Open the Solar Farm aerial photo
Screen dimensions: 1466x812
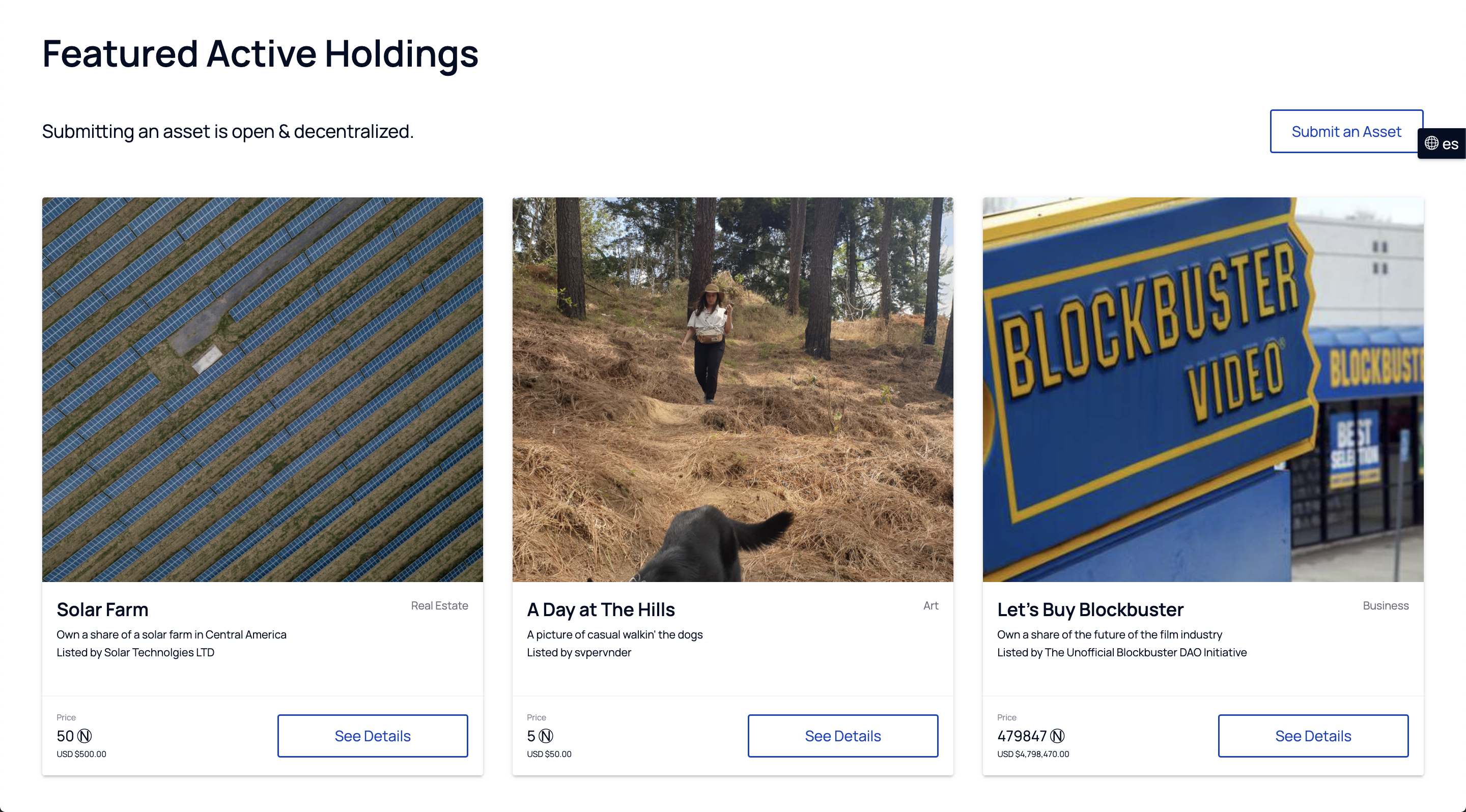click(262, 390)
